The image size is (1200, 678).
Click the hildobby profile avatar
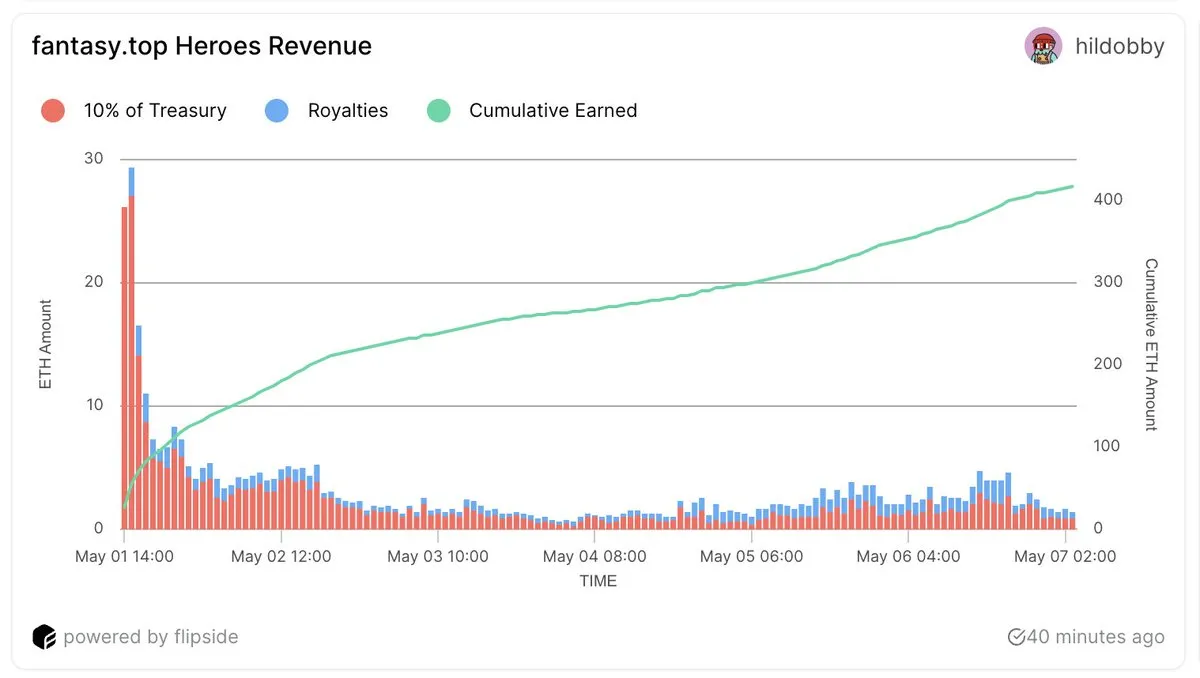pyautogui.click(x=1043, y=46)
